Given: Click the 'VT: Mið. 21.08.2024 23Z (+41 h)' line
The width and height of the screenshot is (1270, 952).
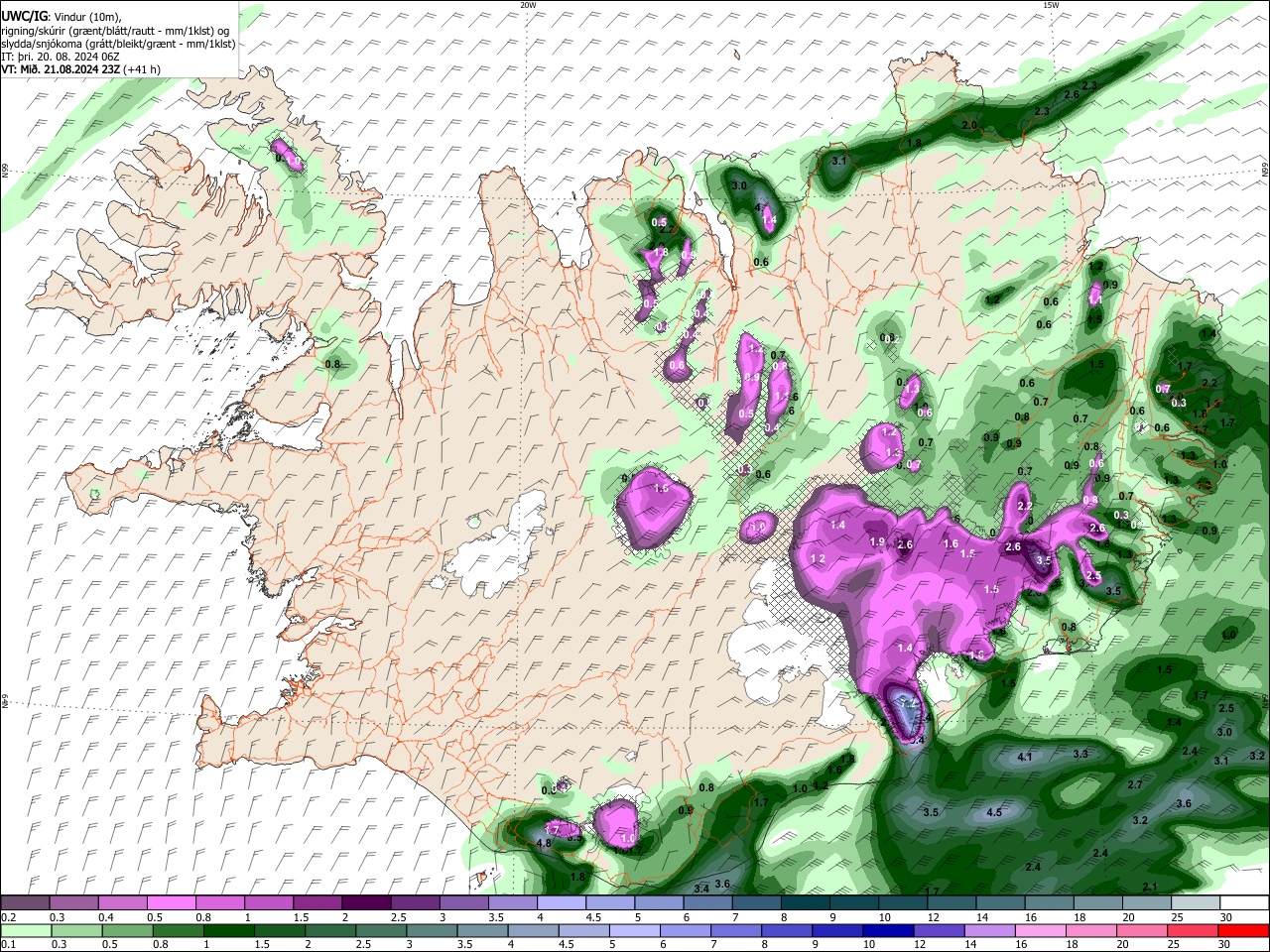Looking at the screenshot, I should (81, 69).
